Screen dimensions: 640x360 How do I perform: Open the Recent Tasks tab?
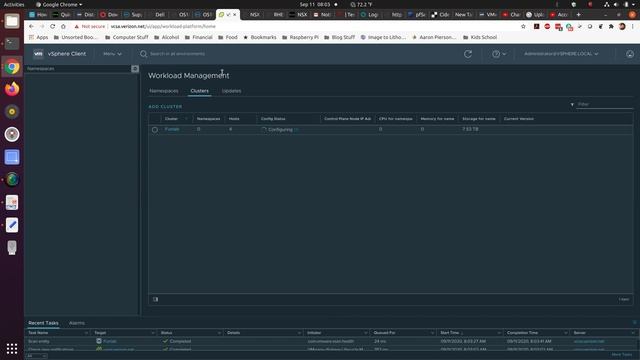tap(43, 323)
